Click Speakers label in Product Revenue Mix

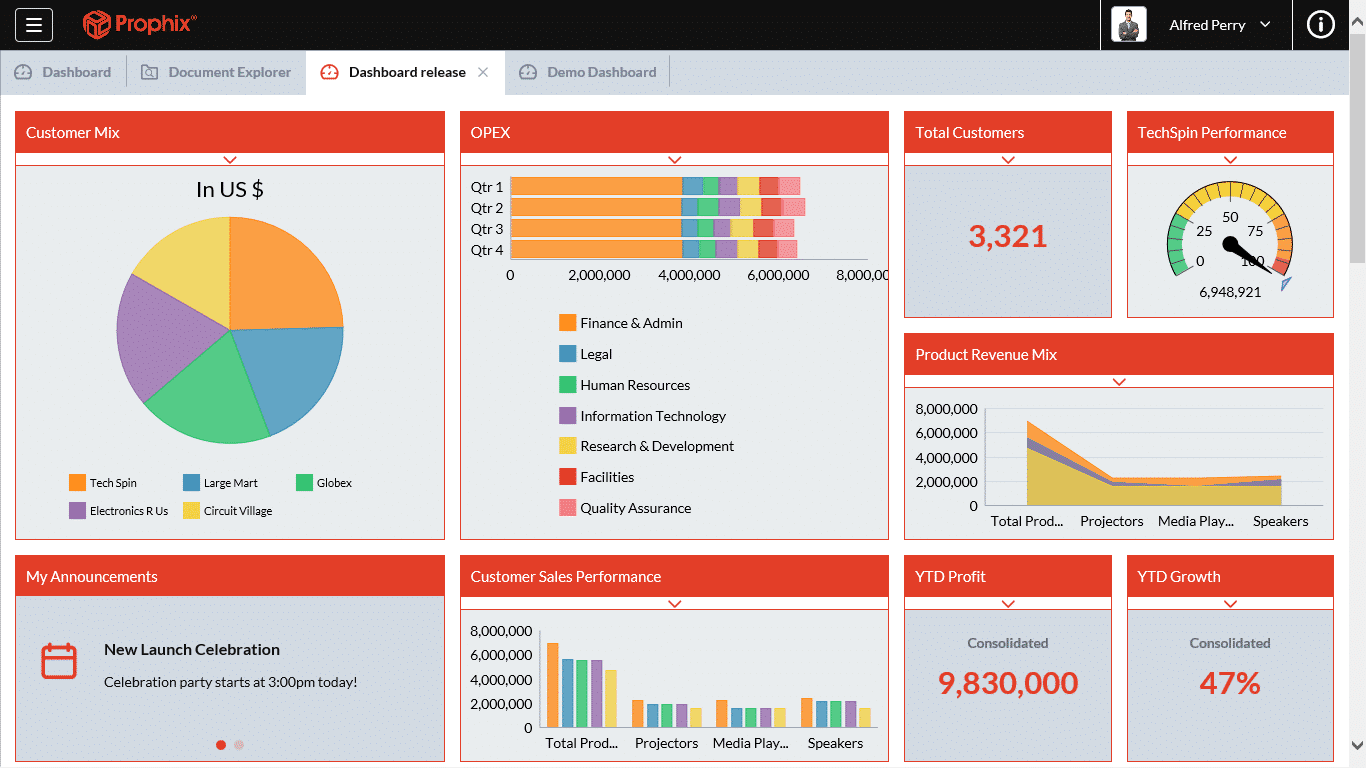pyautogui.click(x=1280, y=521)
